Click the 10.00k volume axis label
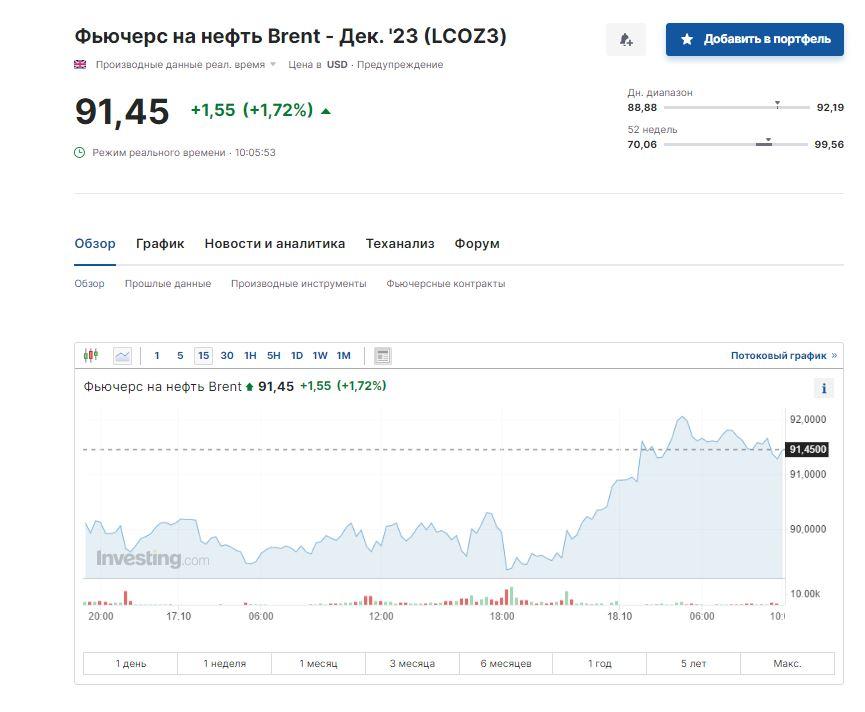The height and width of the screenshot is (712, 865). 805,594
